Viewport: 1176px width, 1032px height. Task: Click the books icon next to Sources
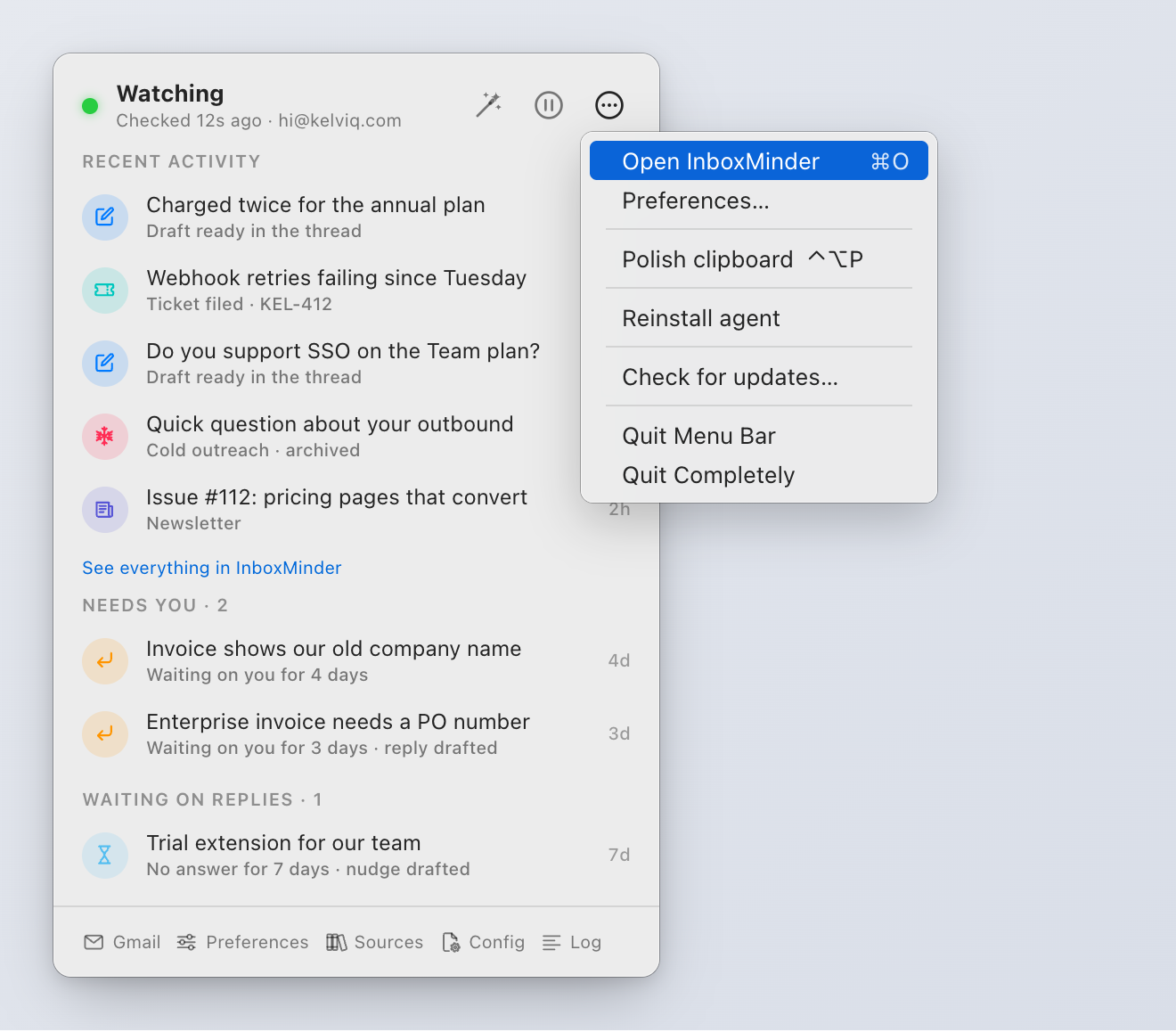(x=336, y=943)
